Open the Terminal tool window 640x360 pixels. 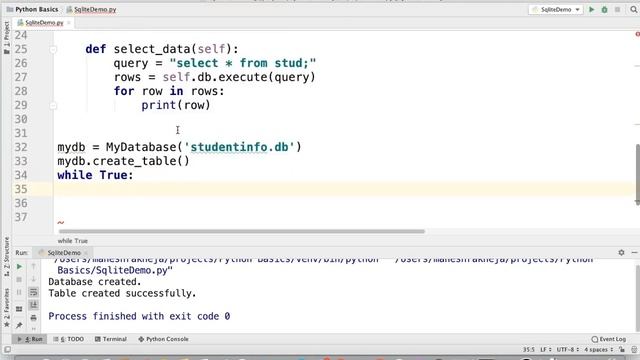(111, 339)
